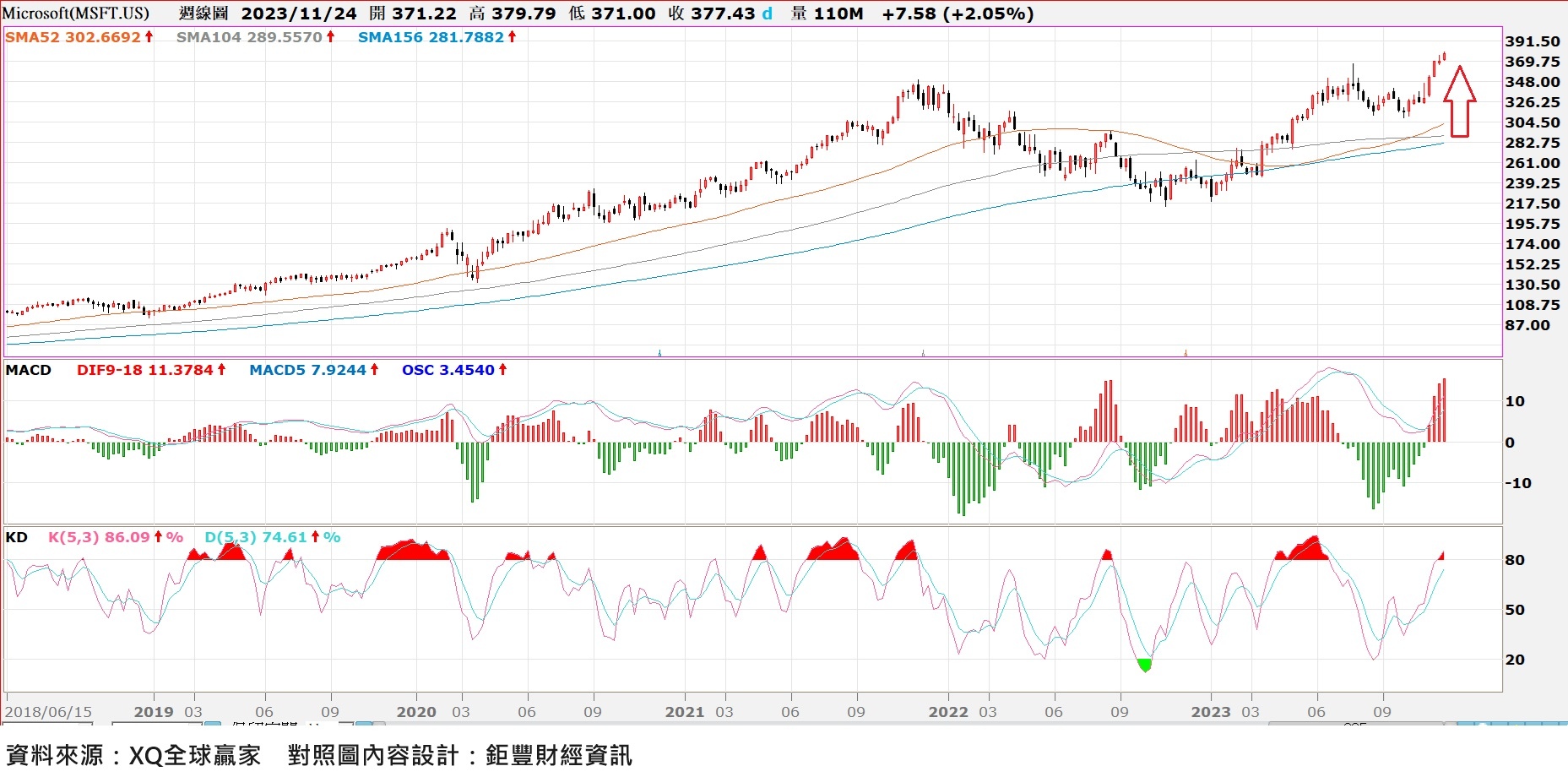
Task: Click the 資料來源：XQ全球贏家 source caption
Action: [133, 755]
